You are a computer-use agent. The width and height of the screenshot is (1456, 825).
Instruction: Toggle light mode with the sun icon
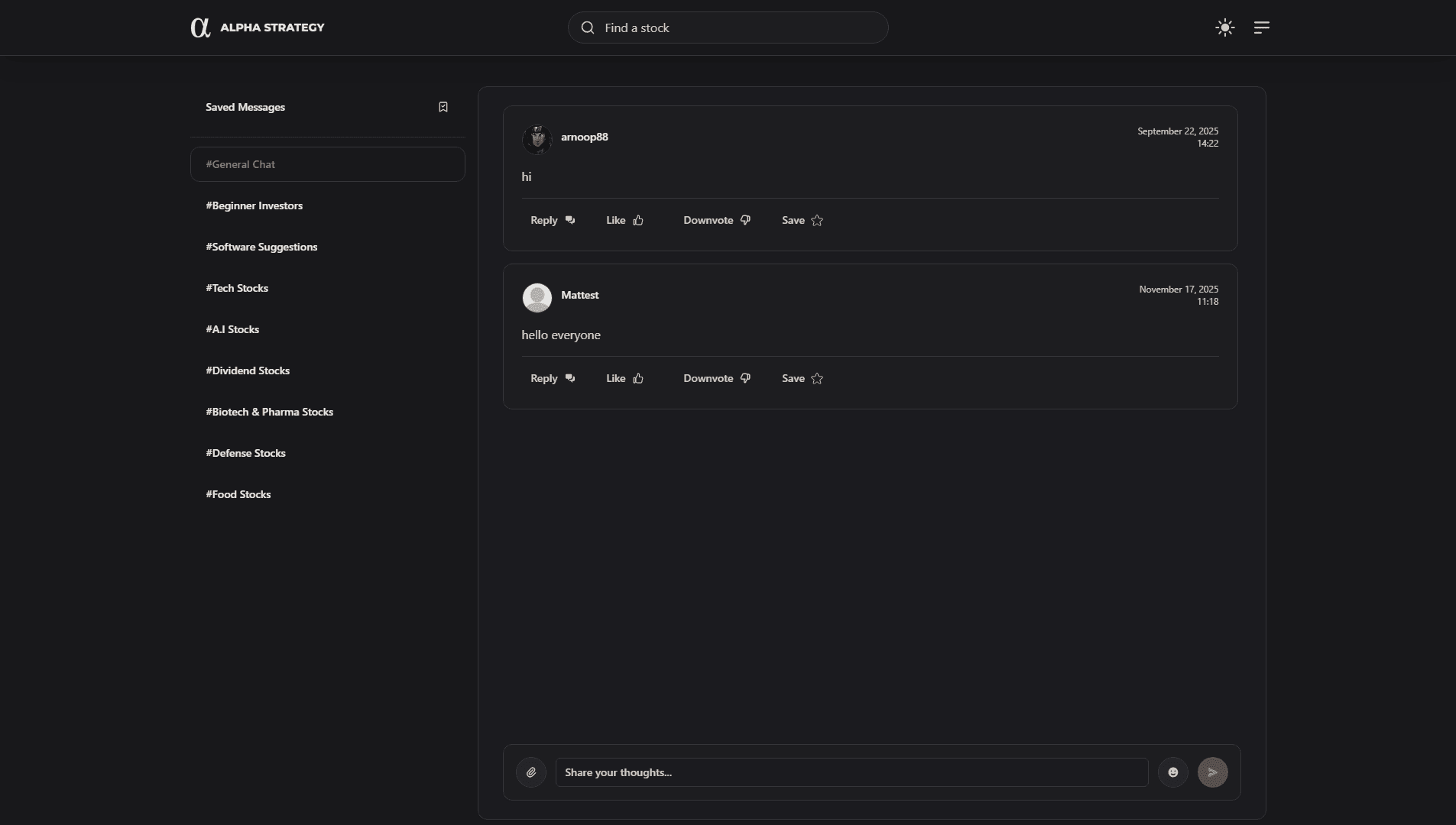1224,27
